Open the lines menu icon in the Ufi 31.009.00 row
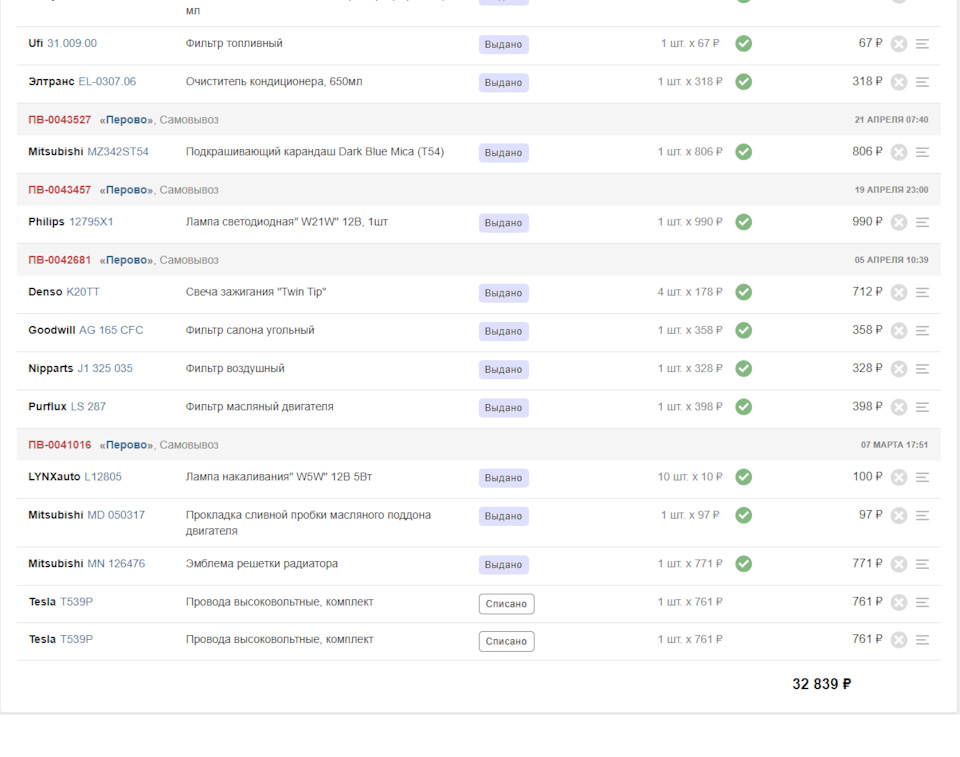This screenshot has height=757, width=960. tap(922, 44)
